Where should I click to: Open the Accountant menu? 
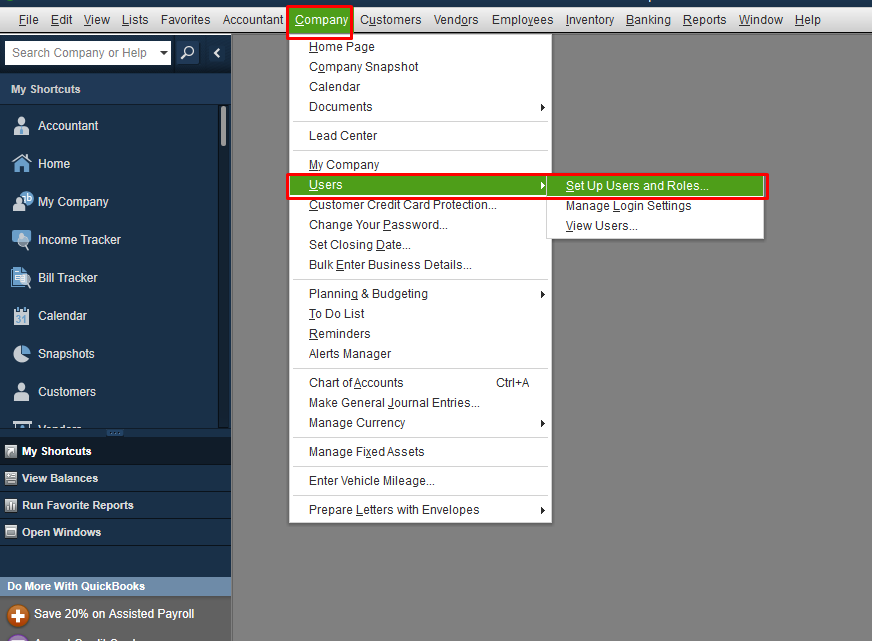coord(252,20)
